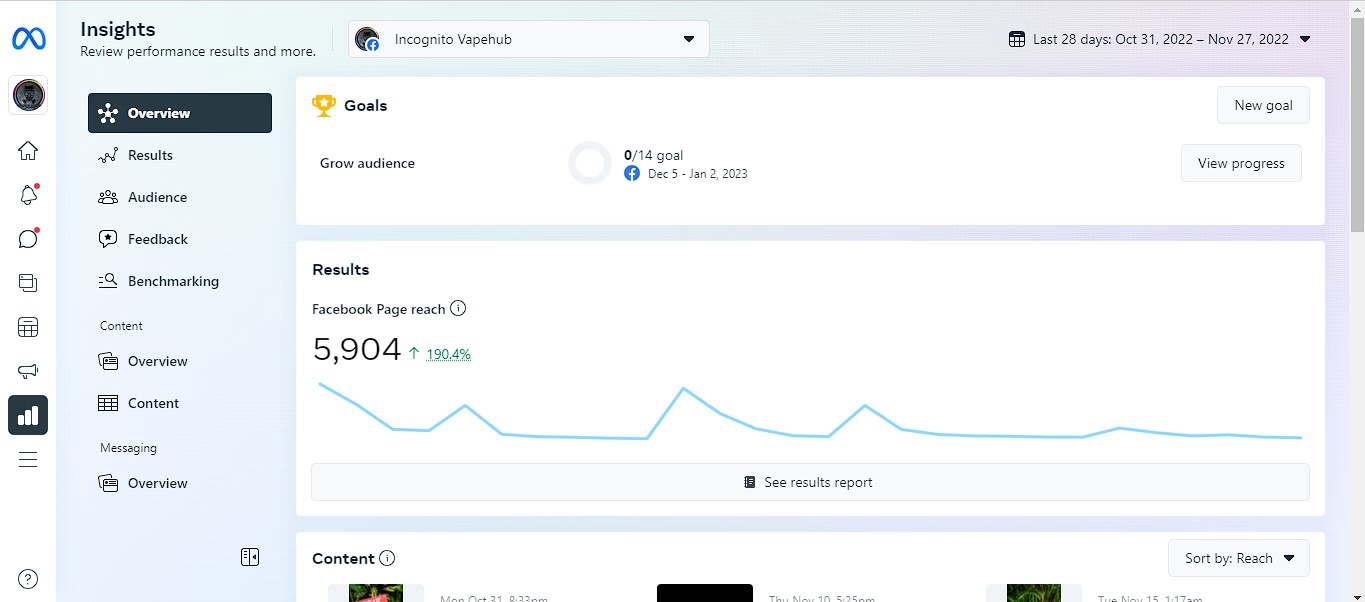
Task: Click the goal progress ring
Action: (x=590, y=163)
